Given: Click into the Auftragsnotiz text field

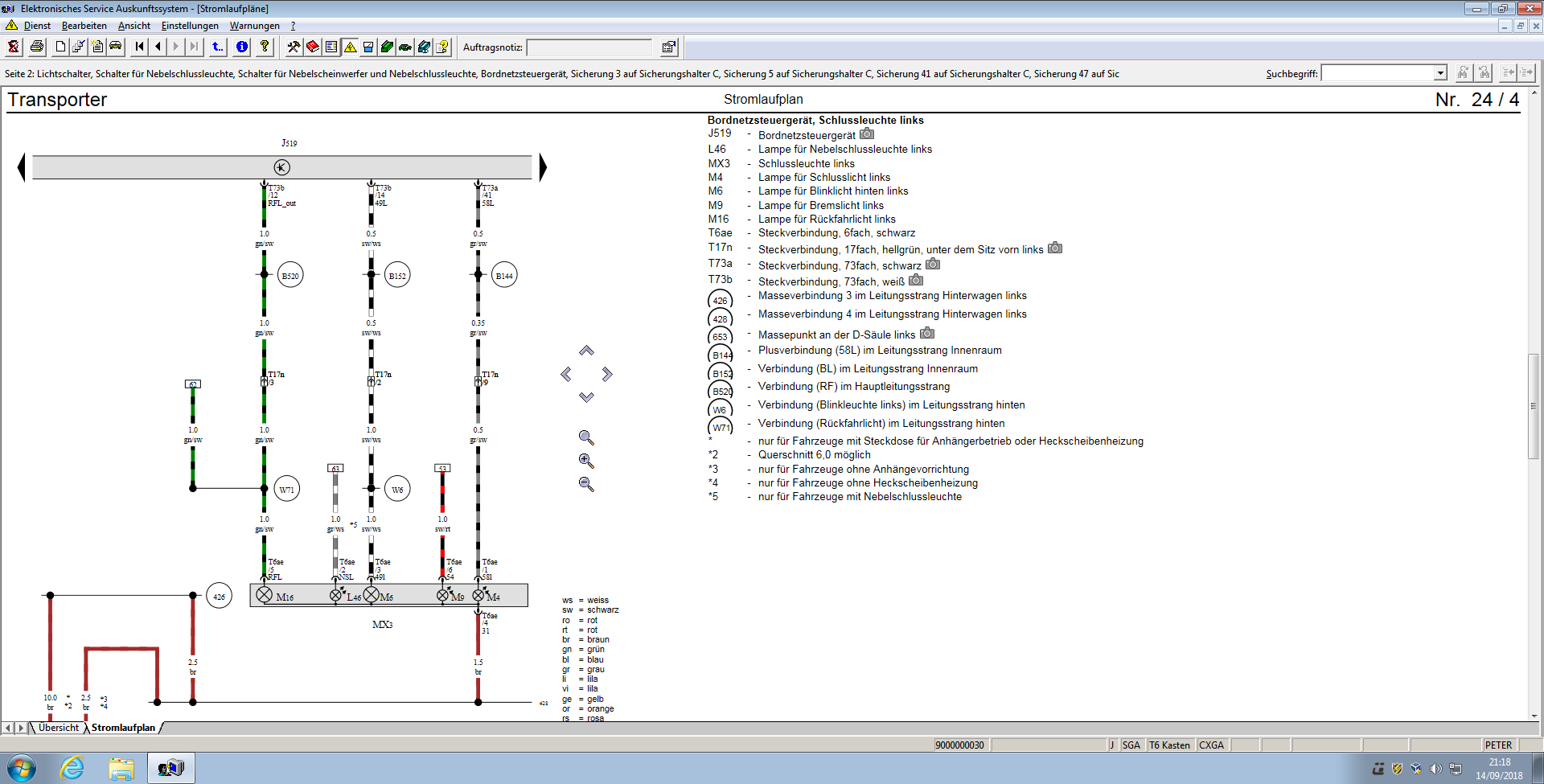Looking at the screenshot, I should 589,47.
